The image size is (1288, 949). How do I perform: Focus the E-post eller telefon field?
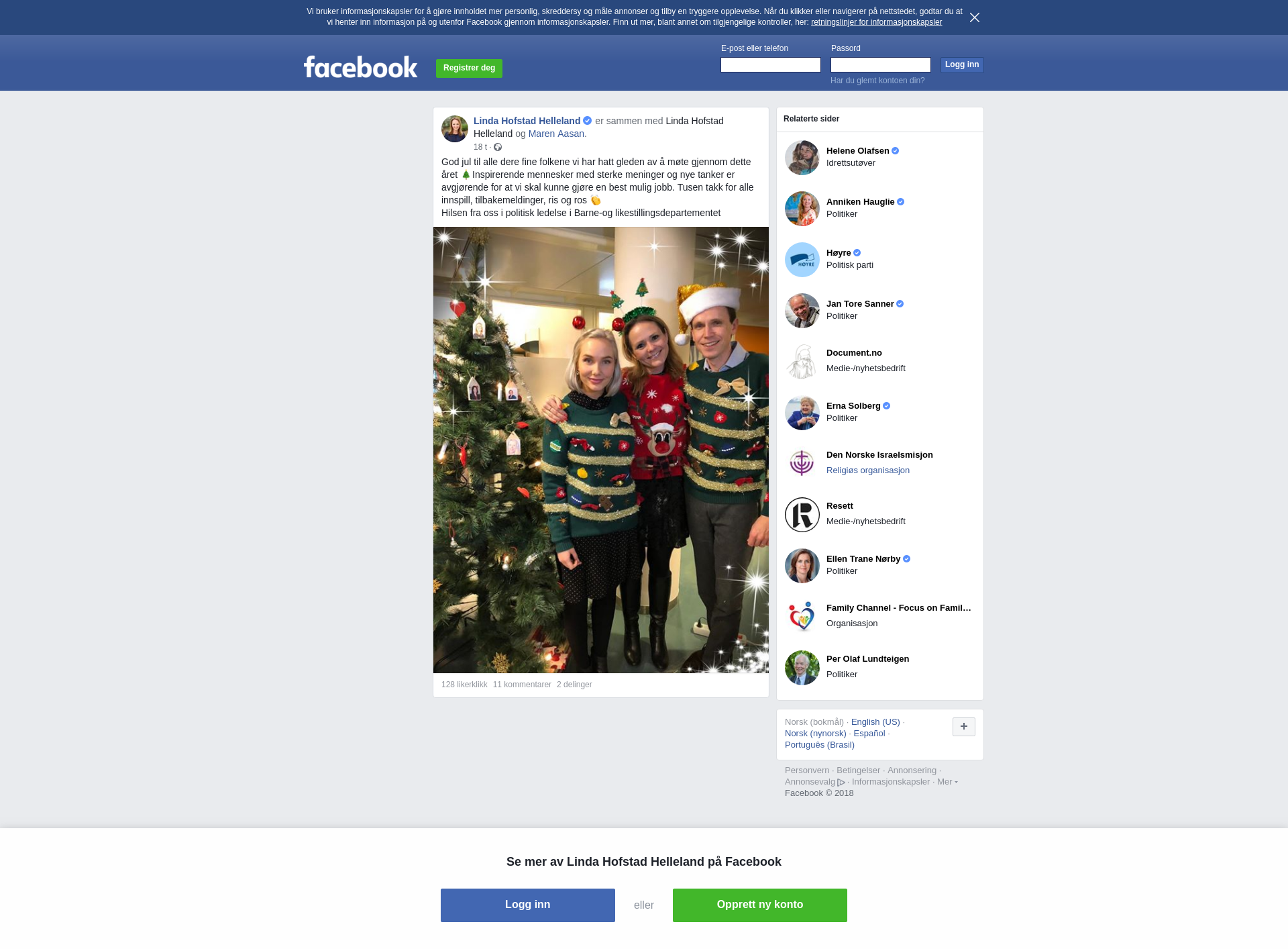[771, 64]
